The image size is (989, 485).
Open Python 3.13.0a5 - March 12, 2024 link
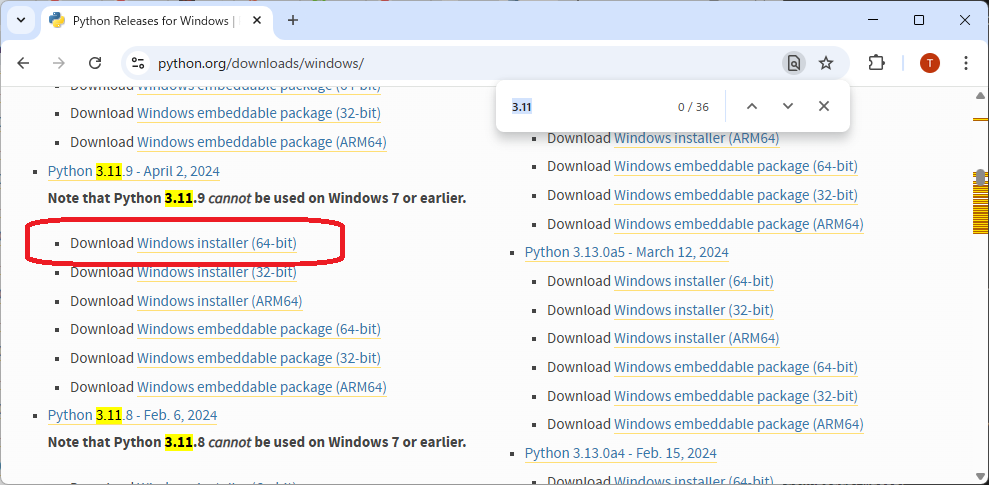tap(627, 252)
